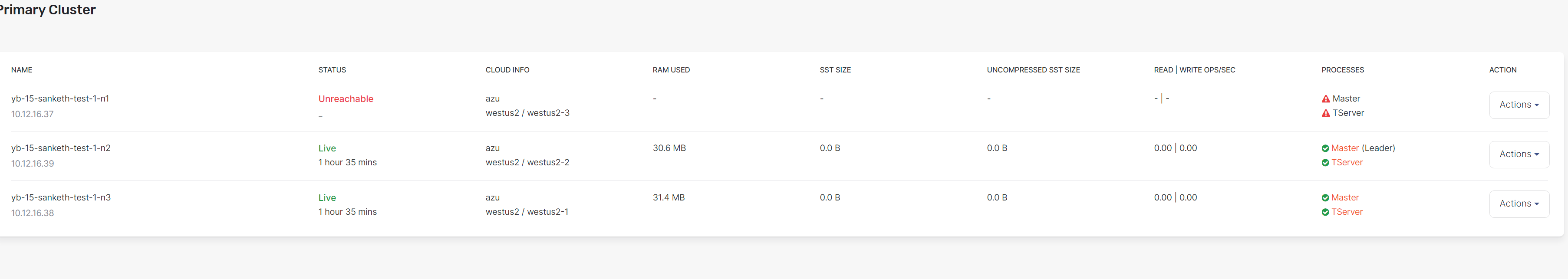Viewport: 1568px width, 279px height.
Task: Open the Actions dropdown for yb-15-sanketh-test-1-n3
Action: pyautogui.click(x=1519, y=204)
